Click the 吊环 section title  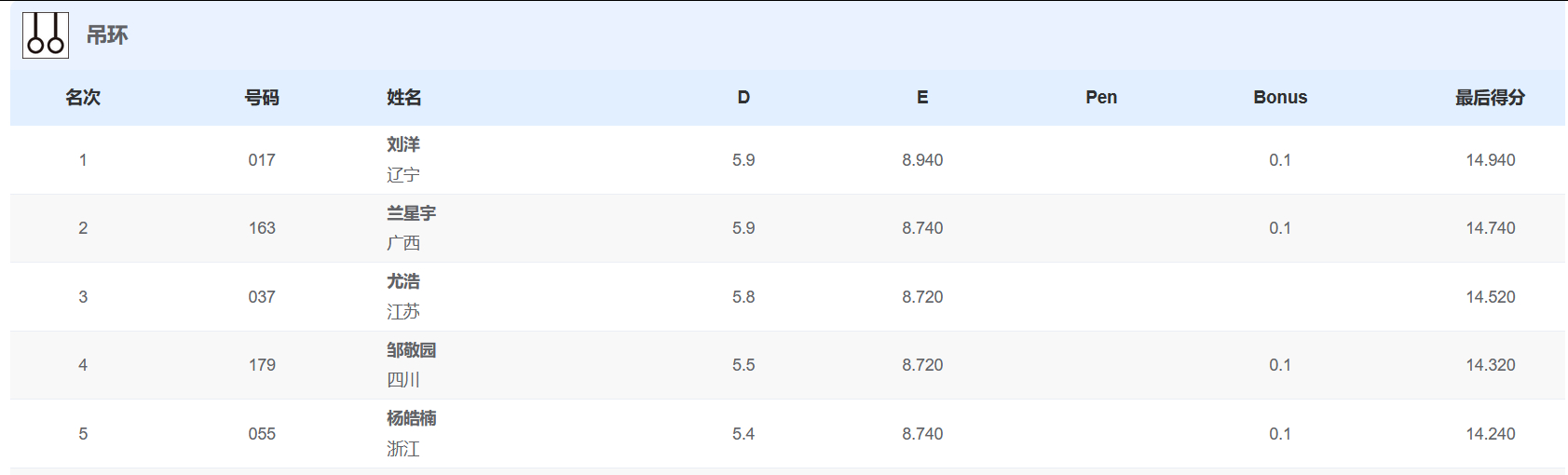pyautogui.click(x=107, y=35)
